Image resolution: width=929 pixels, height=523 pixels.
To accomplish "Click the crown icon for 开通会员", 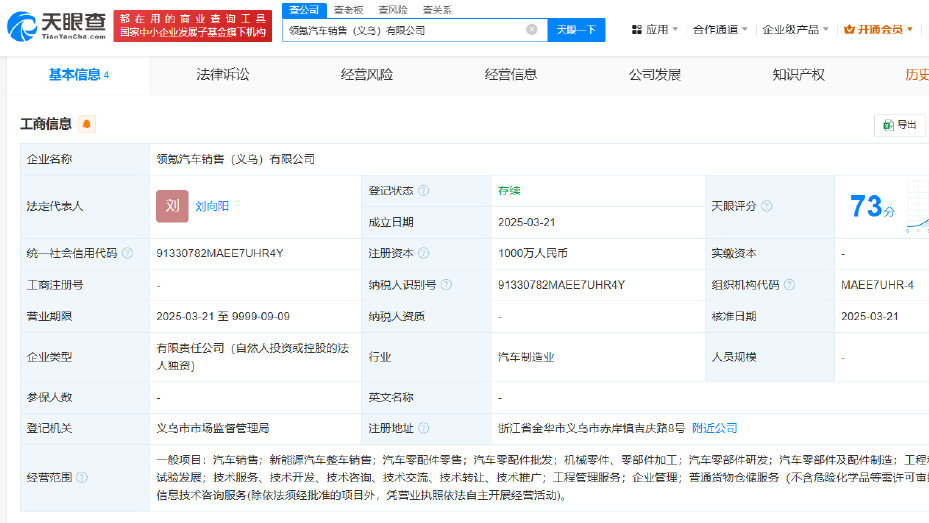I will 849,30.
